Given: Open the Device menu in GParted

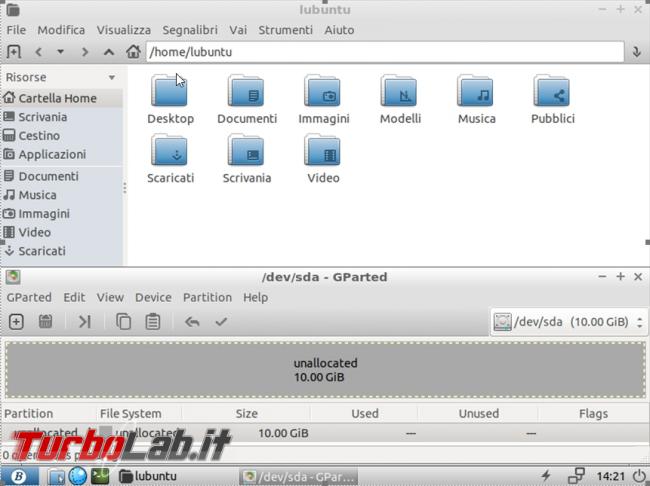Looking at the screenshot, I should [153, 297].
